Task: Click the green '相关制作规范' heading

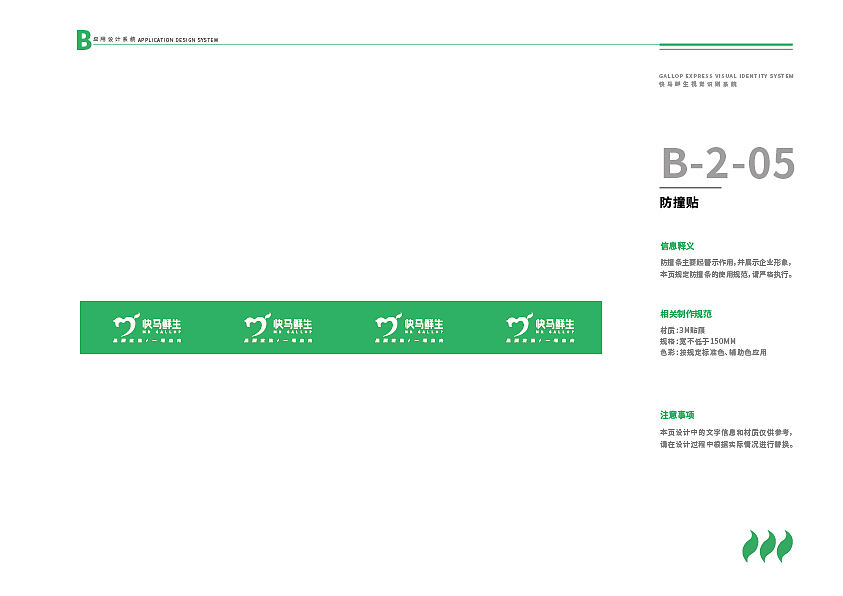Action: coord(686,314)
